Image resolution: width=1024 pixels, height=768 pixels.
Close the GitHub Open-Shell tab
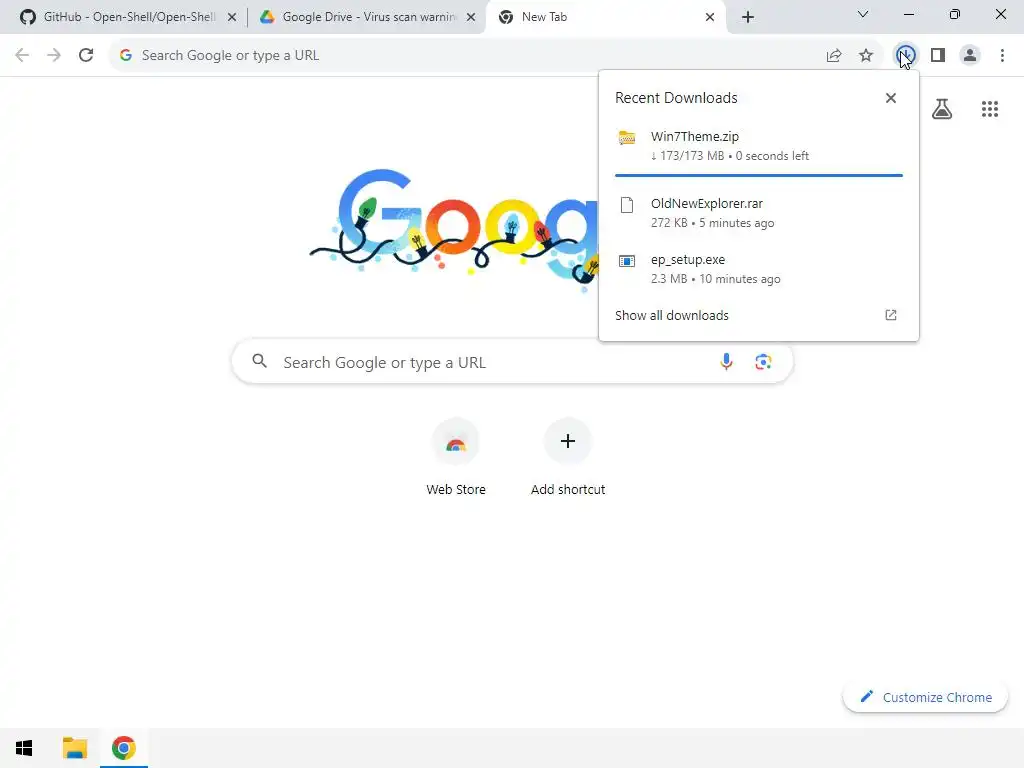[232, 18]
